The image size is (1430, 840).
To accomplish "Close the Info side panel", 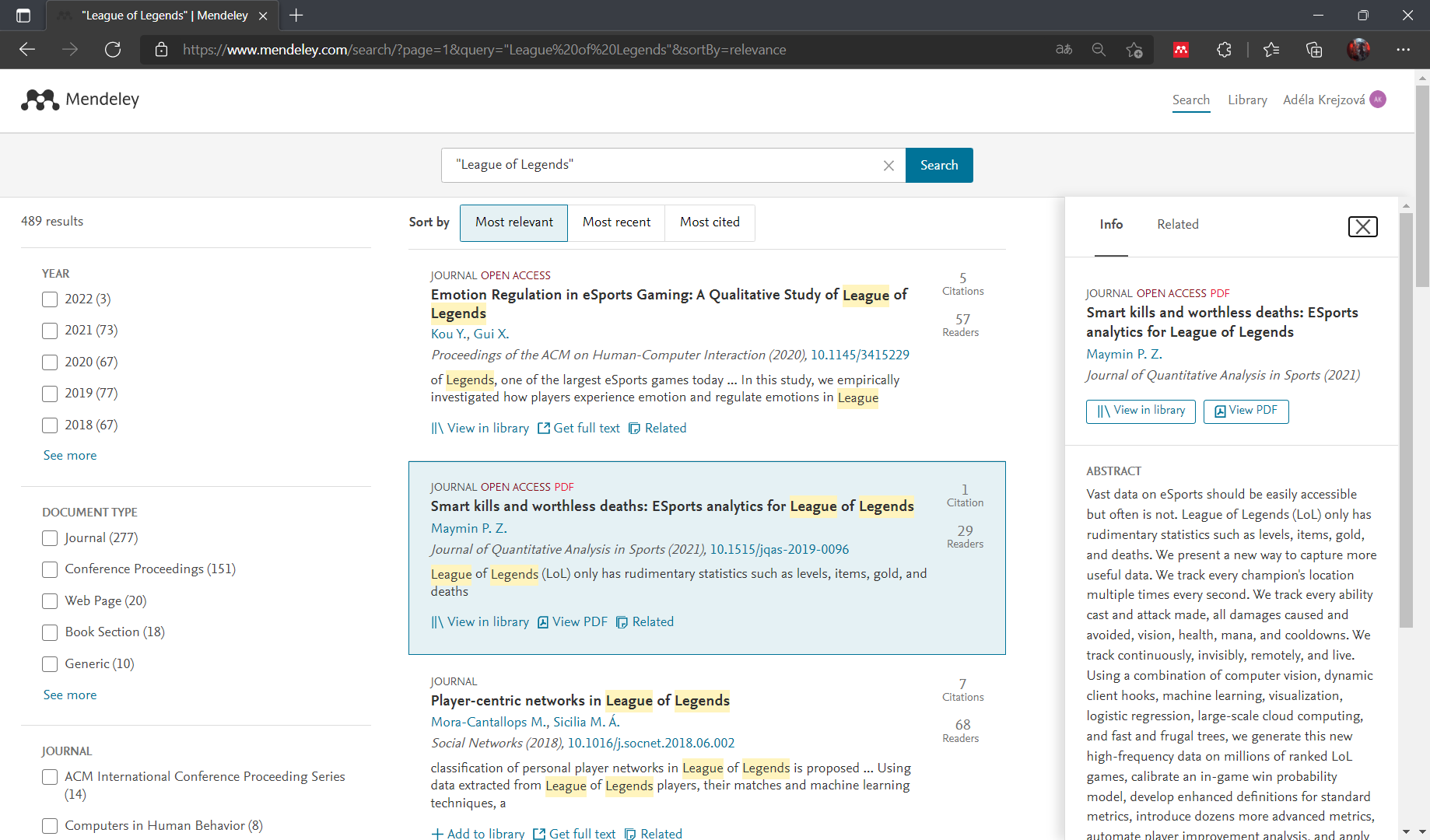I will (x=1362, y=226).
